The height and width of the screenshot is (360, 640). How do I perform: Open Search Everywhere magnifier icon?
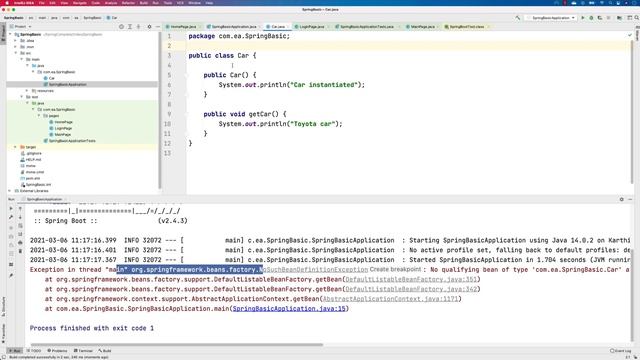pos(636,18)
